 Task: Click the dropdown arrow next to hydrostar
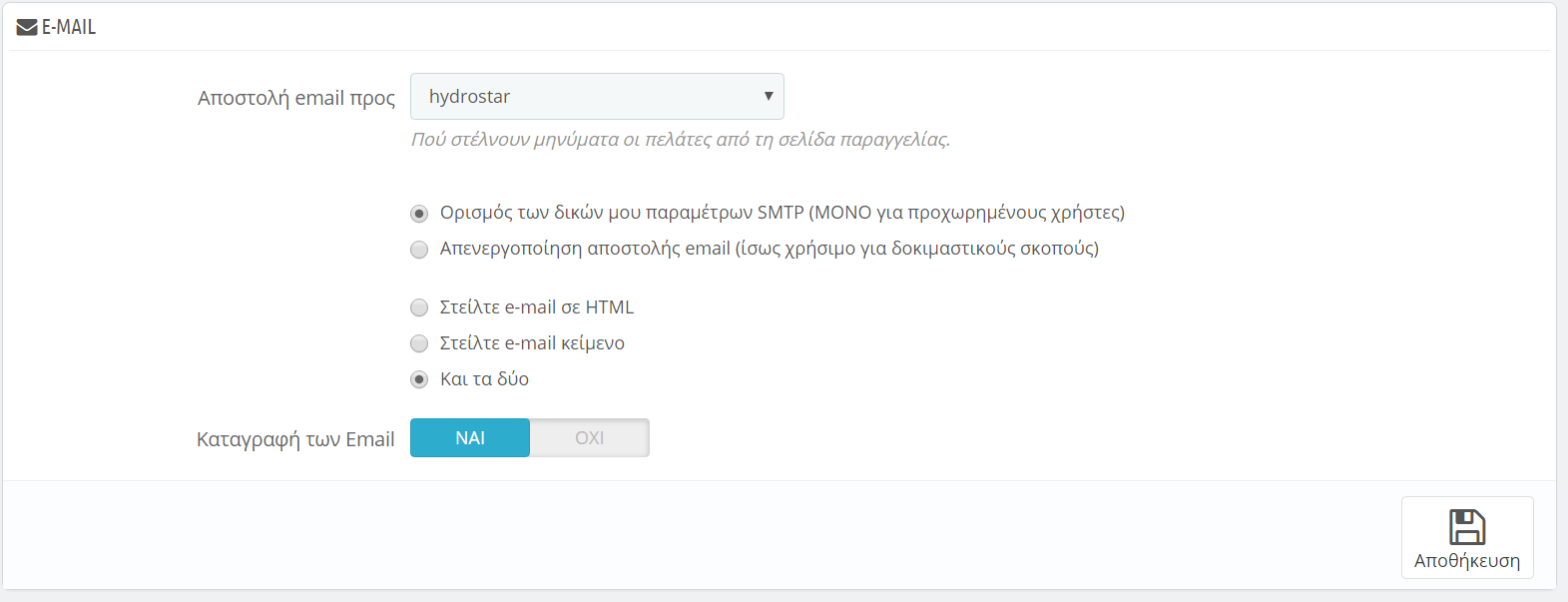click(769, 97)
